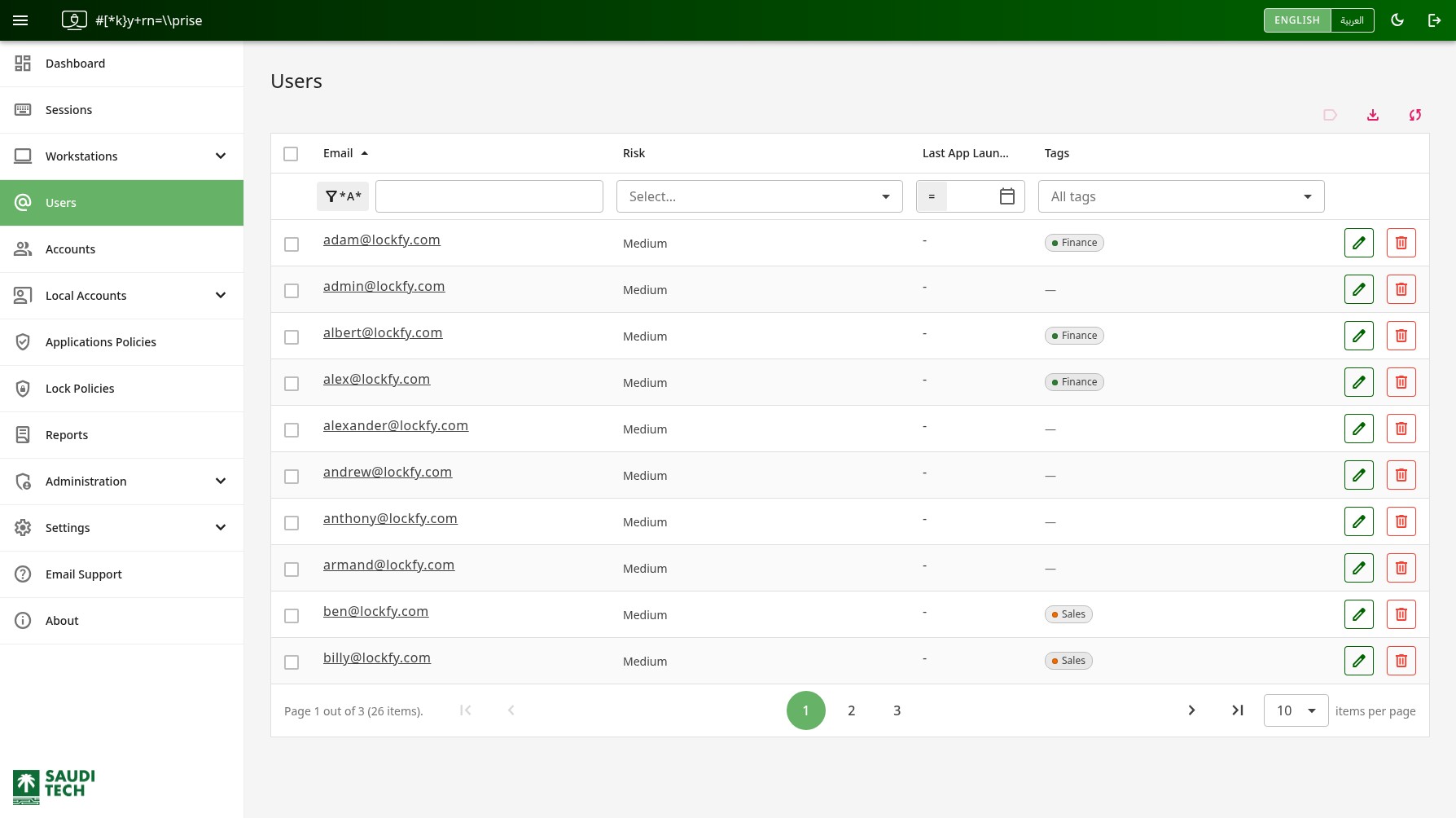The image size is (1456, 818).
Task: Expand the Workstations sidebar menu
Action: click(x=122, y=156)
